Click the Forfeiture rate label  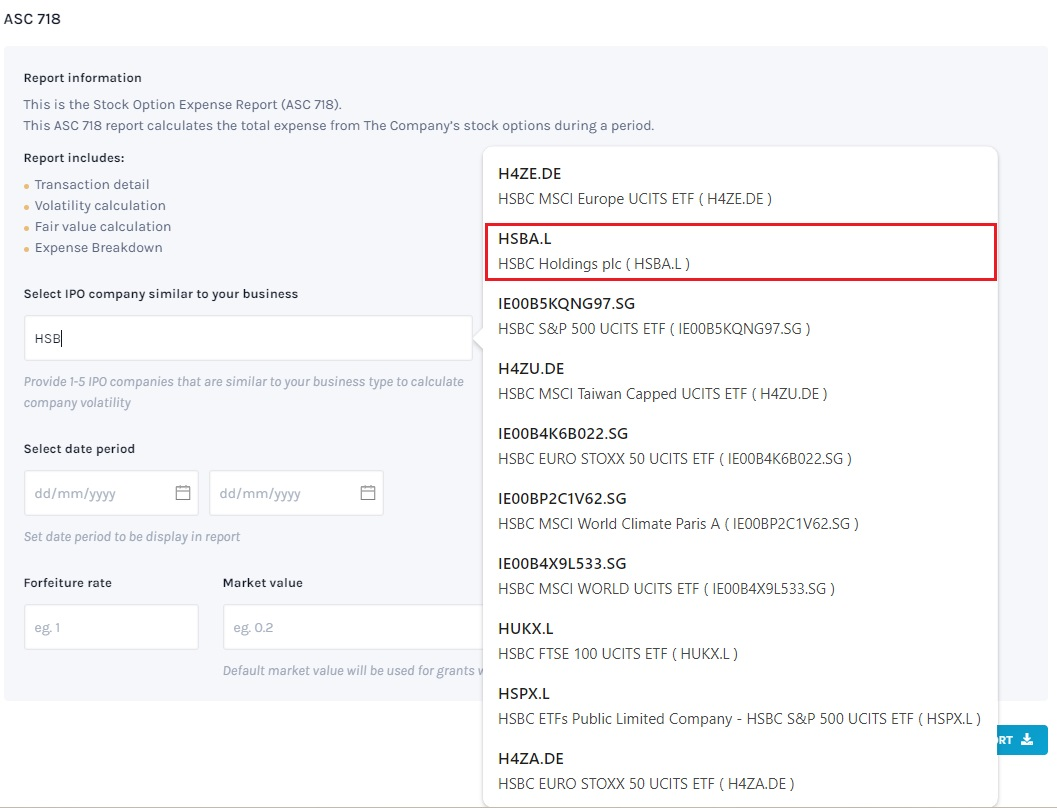(67, 583)
